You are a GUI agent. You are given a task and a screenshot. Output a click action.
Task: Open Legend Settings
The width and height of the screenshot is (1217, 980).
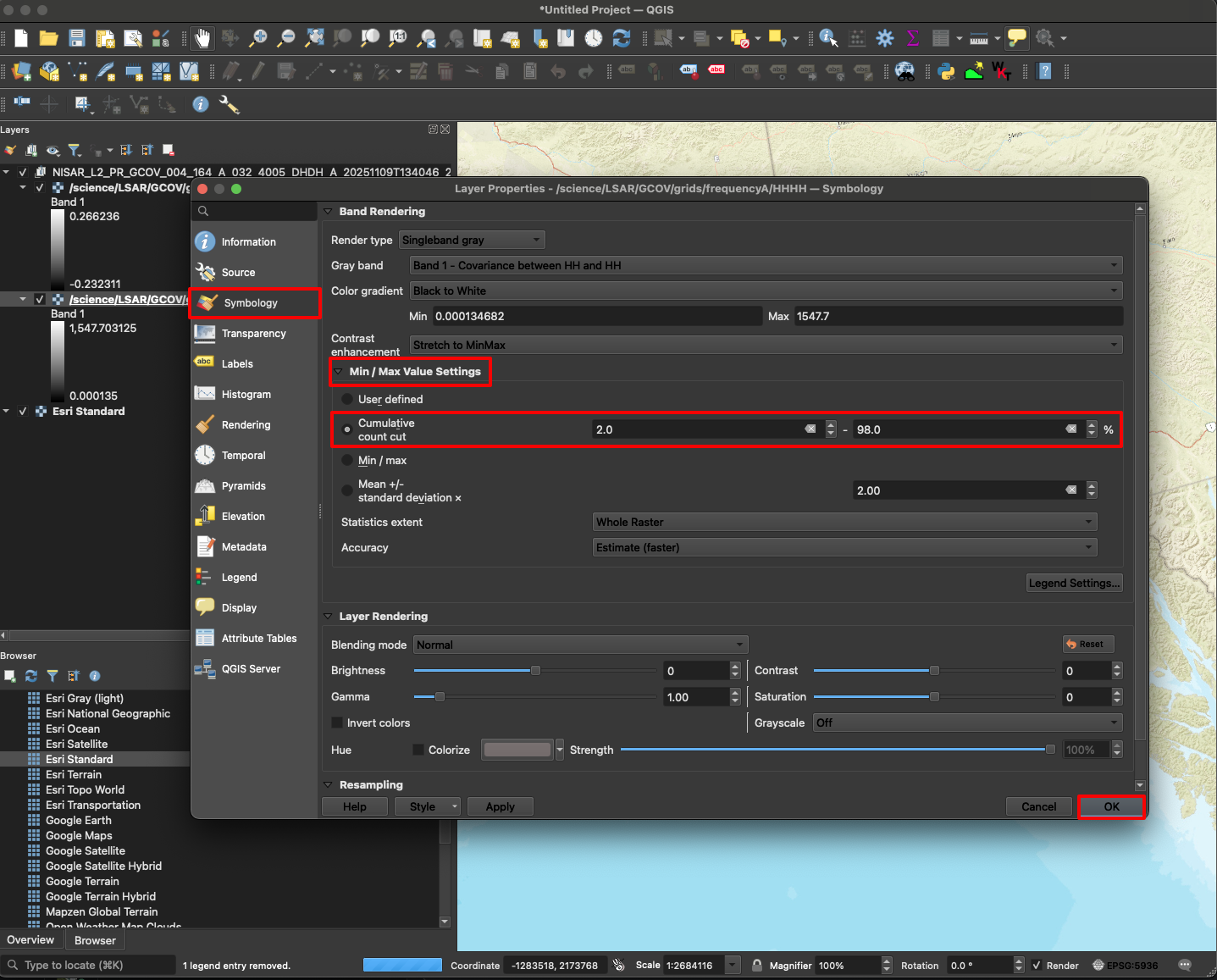[1073, 583]
